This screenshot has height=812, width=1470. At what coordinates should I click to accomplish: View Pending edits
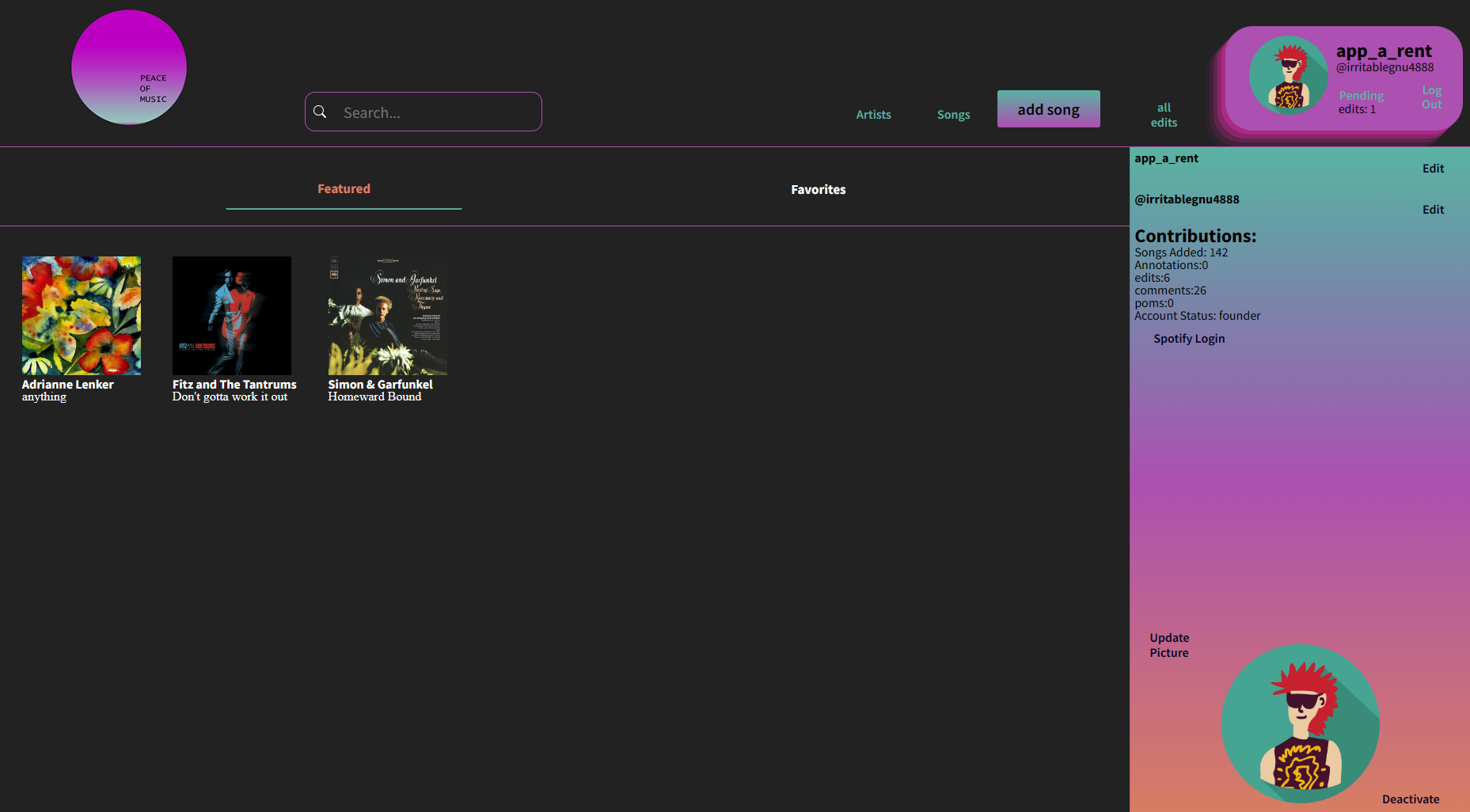coord(1360,102)
